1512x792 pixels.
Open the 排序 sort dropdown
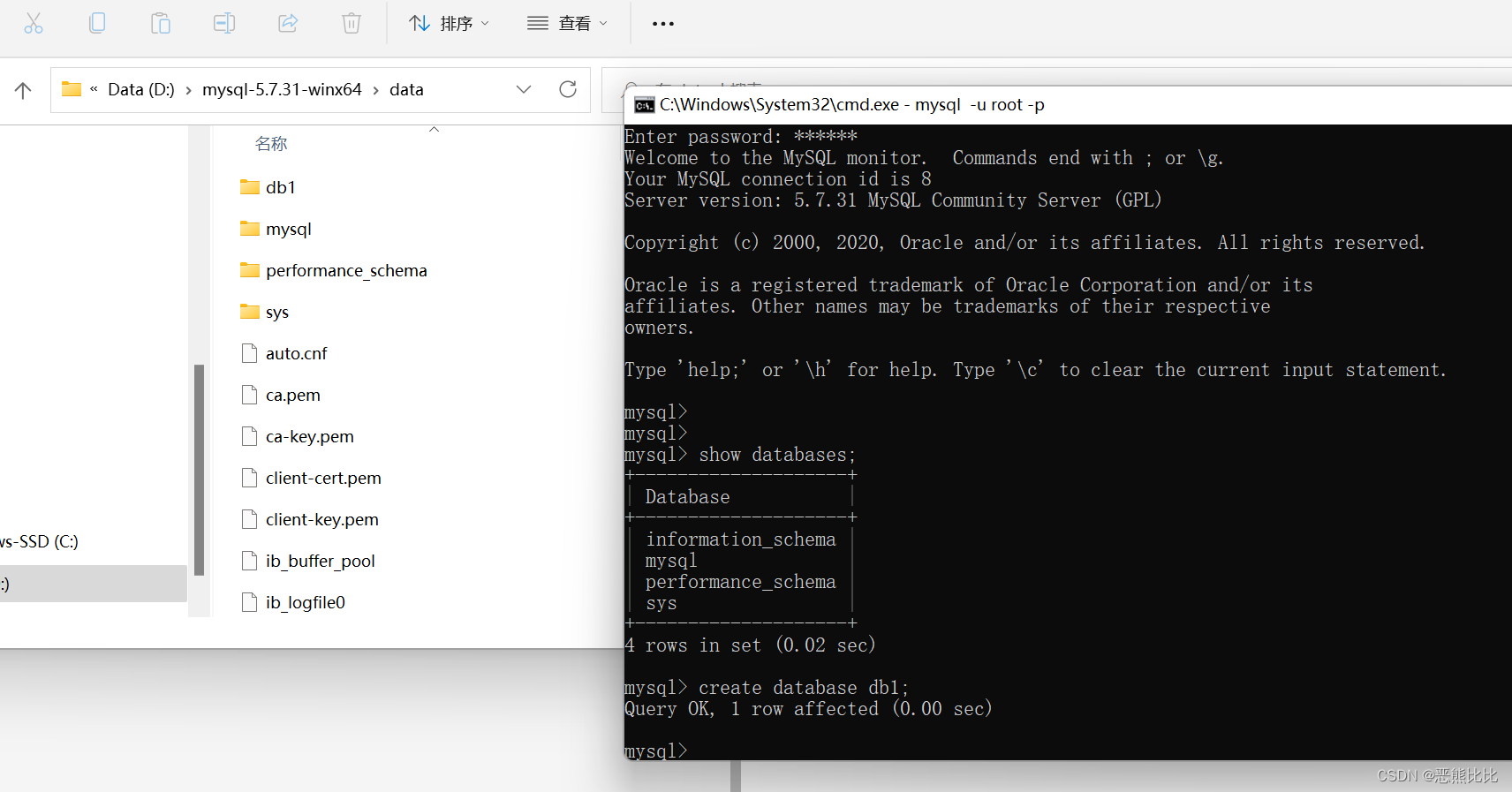(449, 23)
